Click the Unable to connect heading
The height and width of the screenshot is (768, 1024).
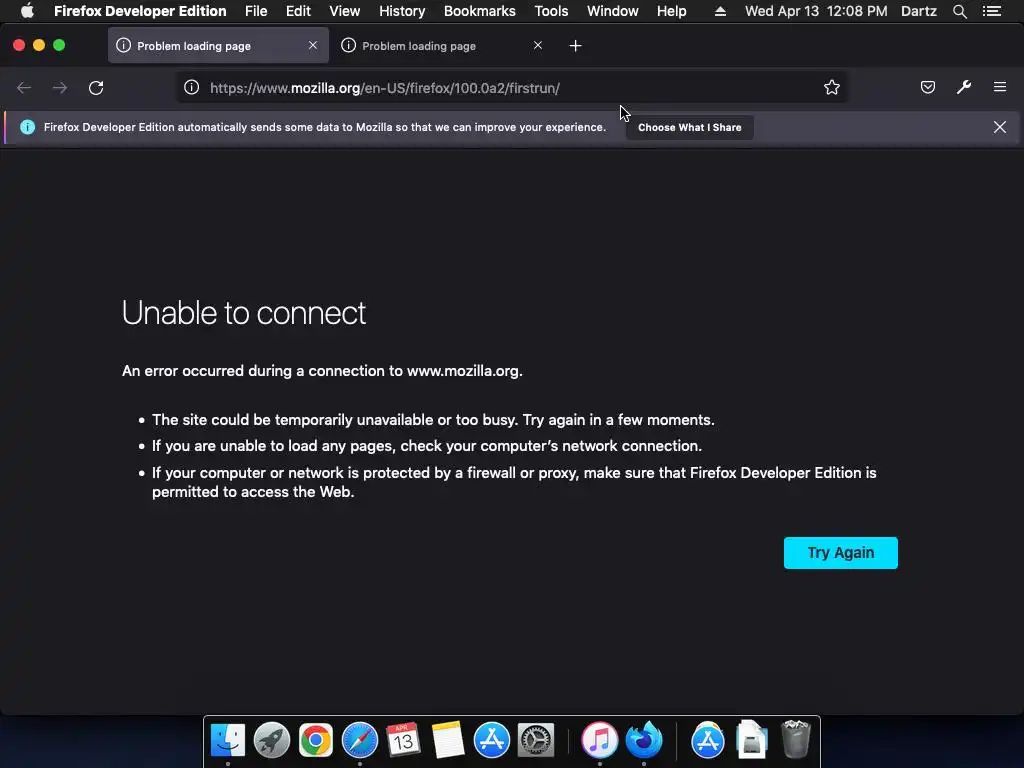pyautogui.click(x=244, y=313)
